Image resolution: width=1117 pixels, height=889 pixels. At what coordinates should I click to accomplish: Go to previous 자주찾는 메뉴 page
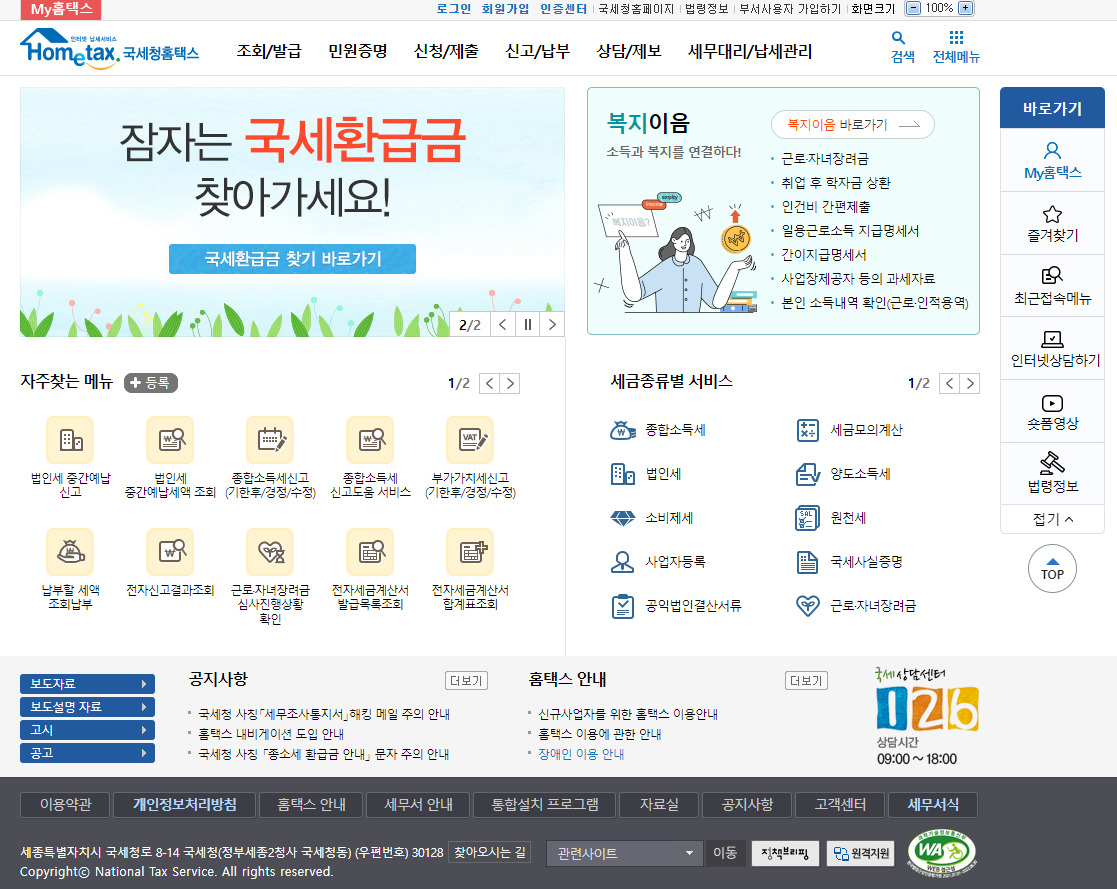pos(489,383)
